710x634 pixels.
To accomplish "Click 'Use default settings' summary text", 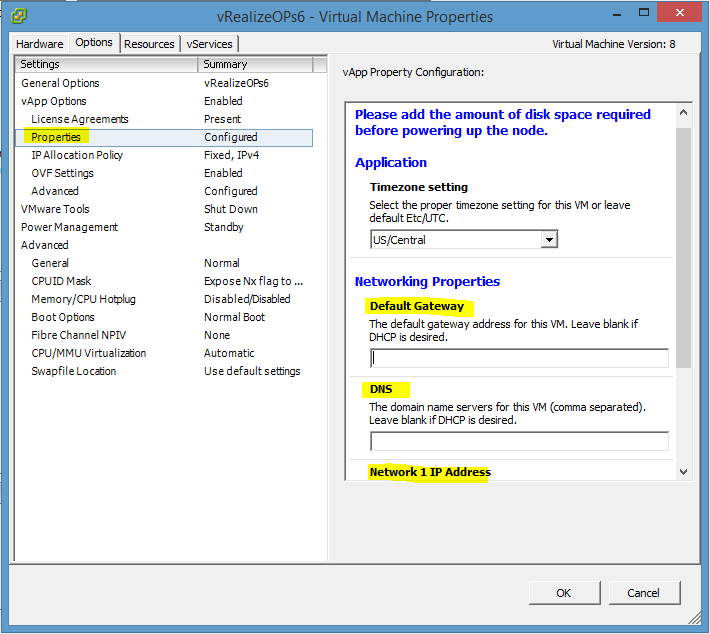I will (x=252, y=371).
